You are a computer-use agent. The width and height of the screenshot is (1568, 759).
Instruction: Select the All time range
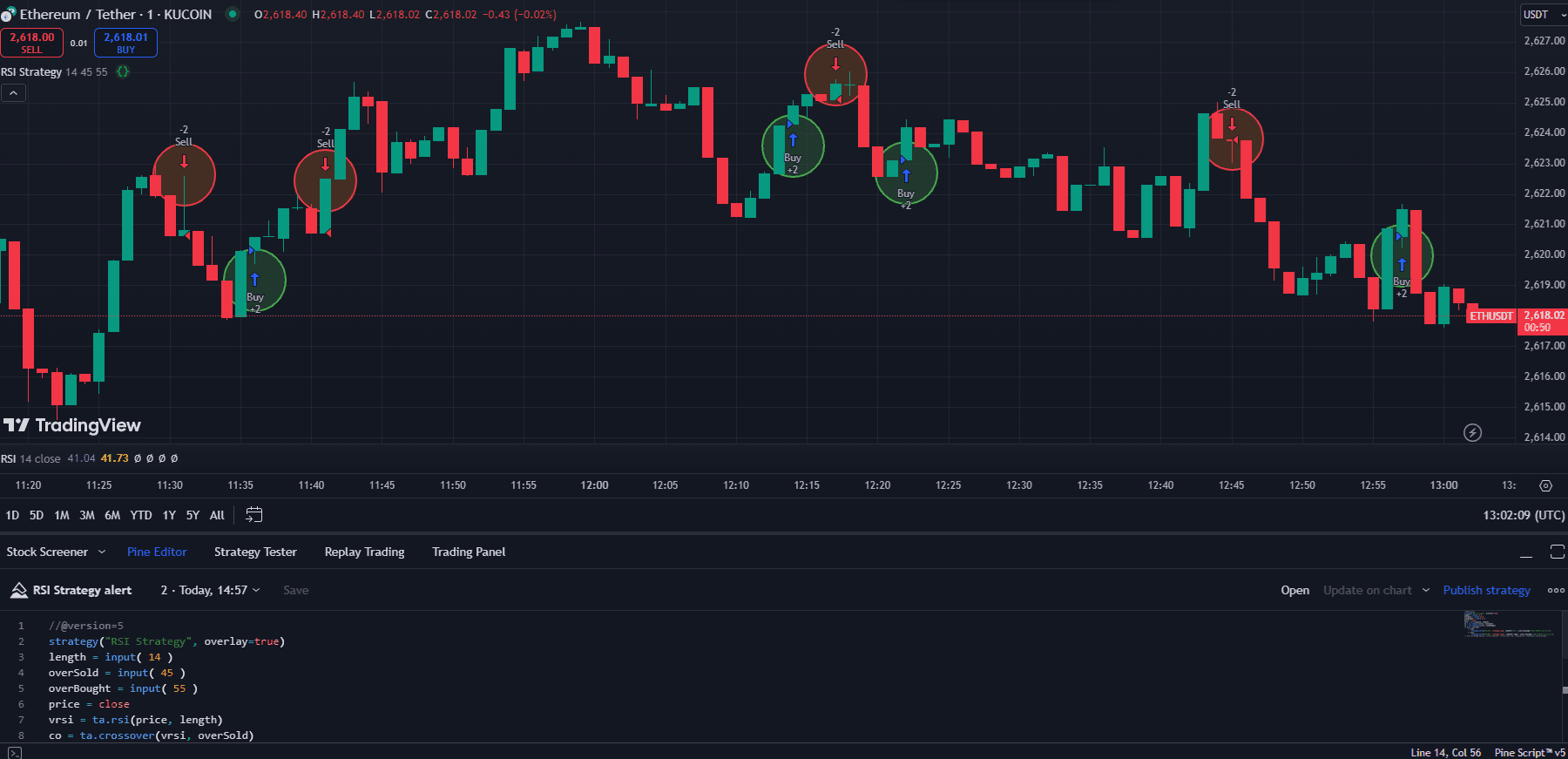coord(217,515)
